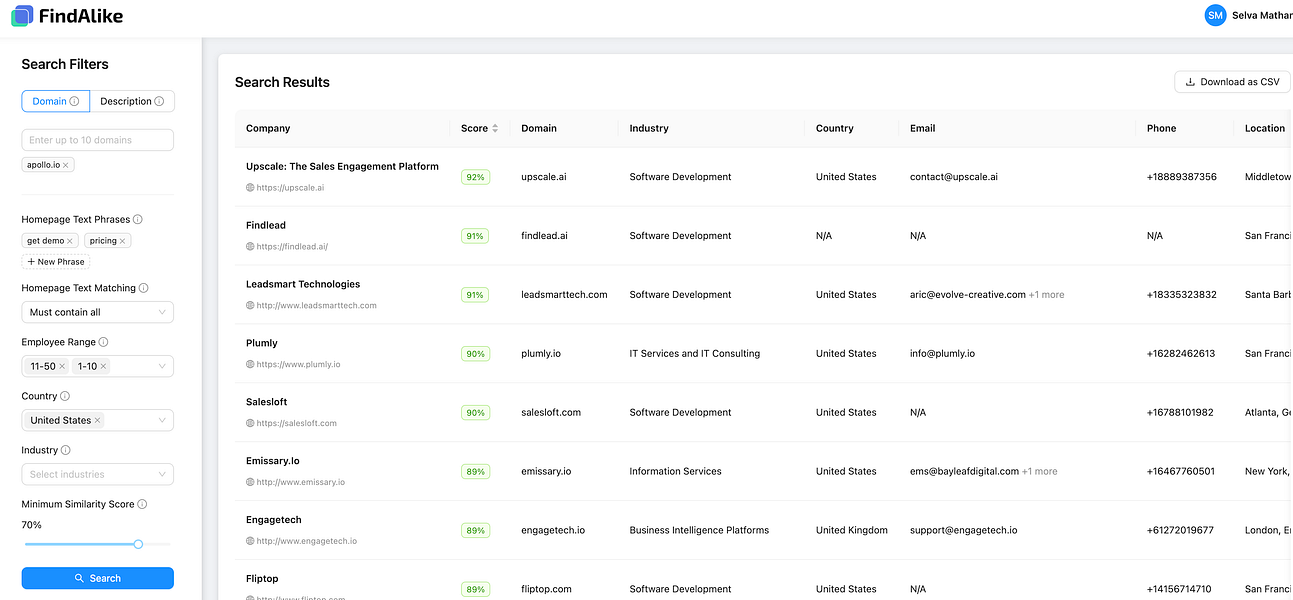
Task: Expand the Employee Range dropdown
Action: 162,367
